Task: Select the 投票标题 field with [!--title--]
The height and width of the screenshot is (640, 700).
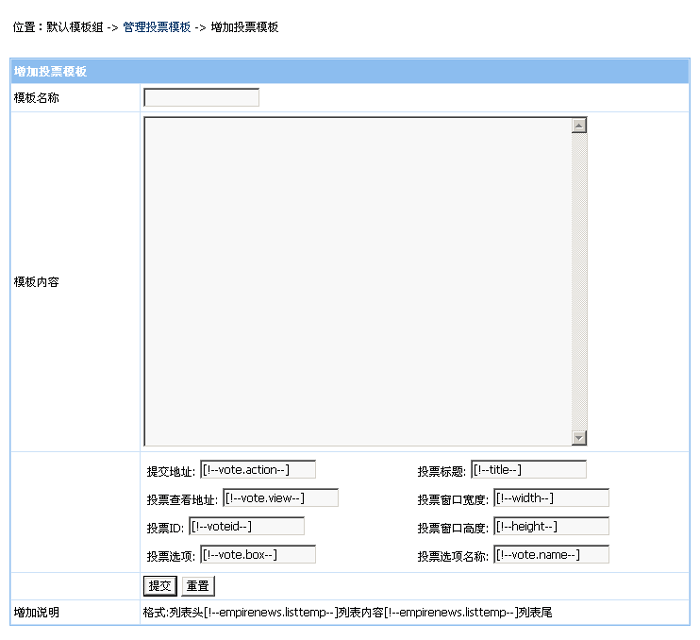Action: coord(529,470)
